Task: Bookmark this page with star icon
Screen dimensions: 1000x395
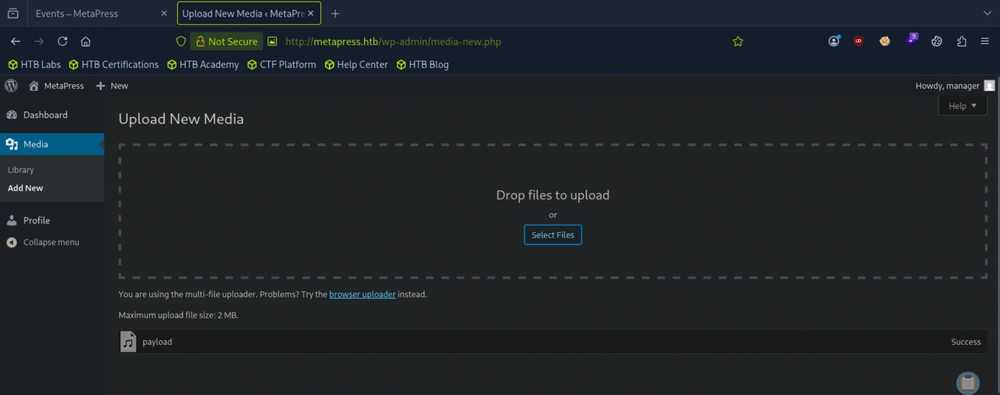Action: coord(738,41)
